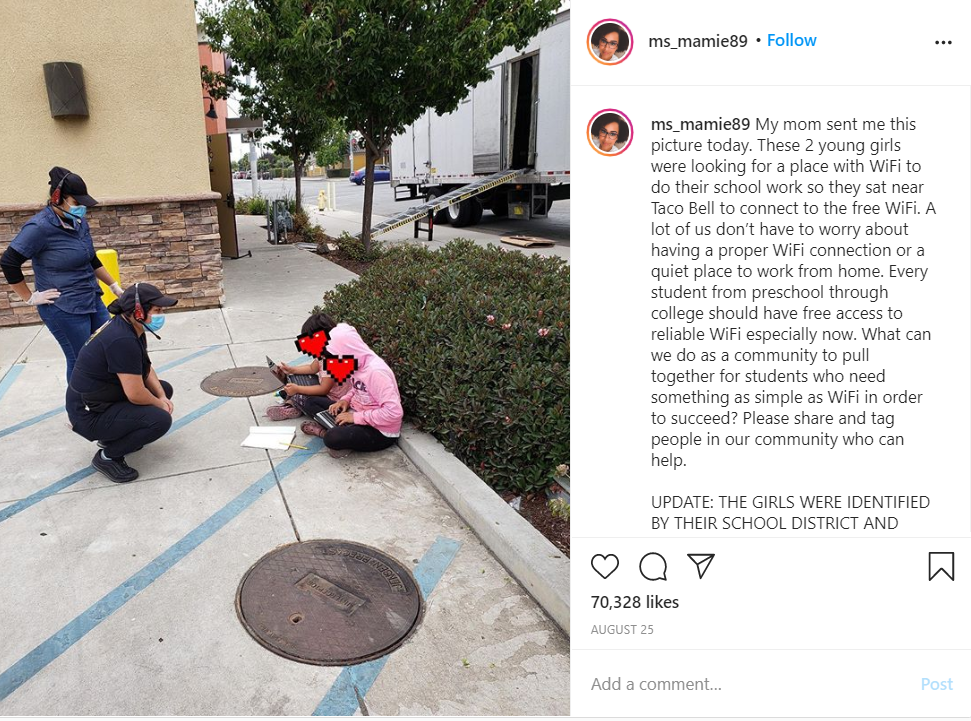Open the three-dot more options menu
This screenshot has width=971, height=721.
[943, 42]
